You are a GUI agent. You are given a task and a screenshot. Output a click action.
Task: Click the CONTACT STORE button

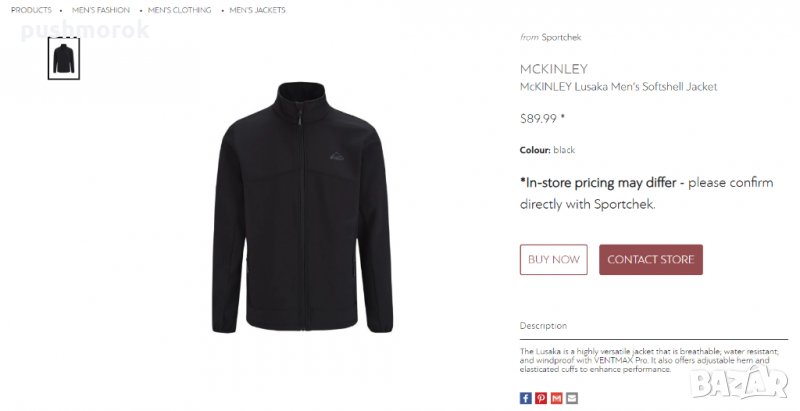(x=651, y=260)
